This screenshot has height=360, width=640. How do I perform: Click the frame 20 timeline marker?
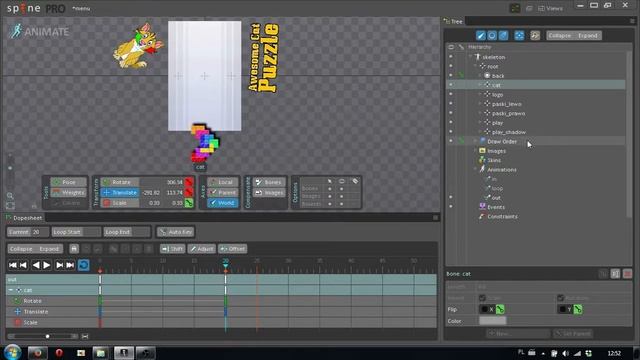225,265
